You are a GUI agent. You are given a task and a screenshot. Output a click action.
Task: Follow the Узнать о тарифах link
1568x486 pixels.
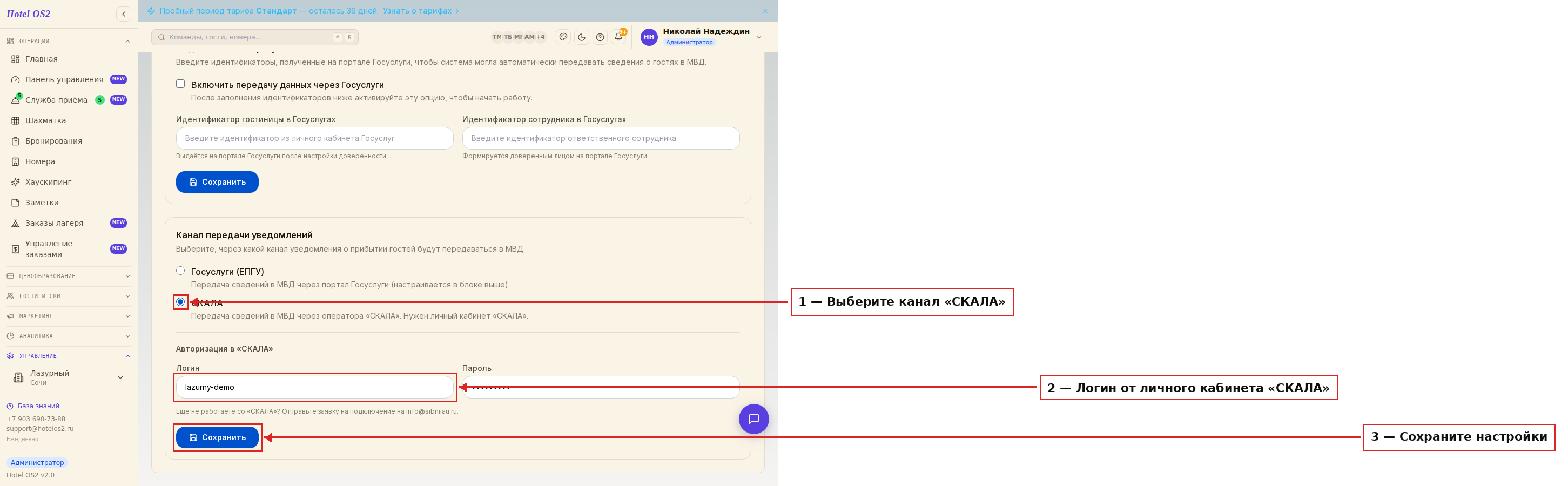coord(417,11)
